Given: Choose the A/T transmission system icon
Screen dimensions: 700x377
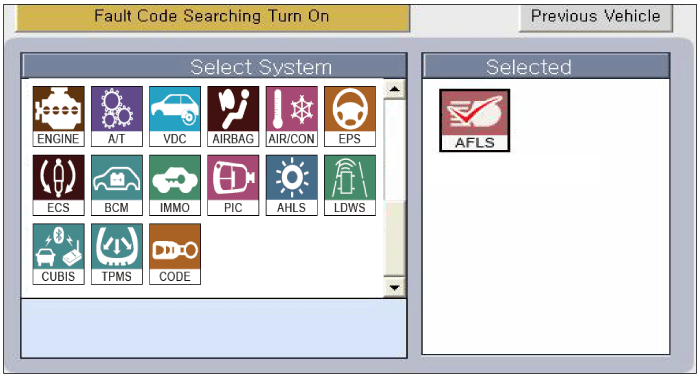Looking at the screenshot, I should 117,116.
